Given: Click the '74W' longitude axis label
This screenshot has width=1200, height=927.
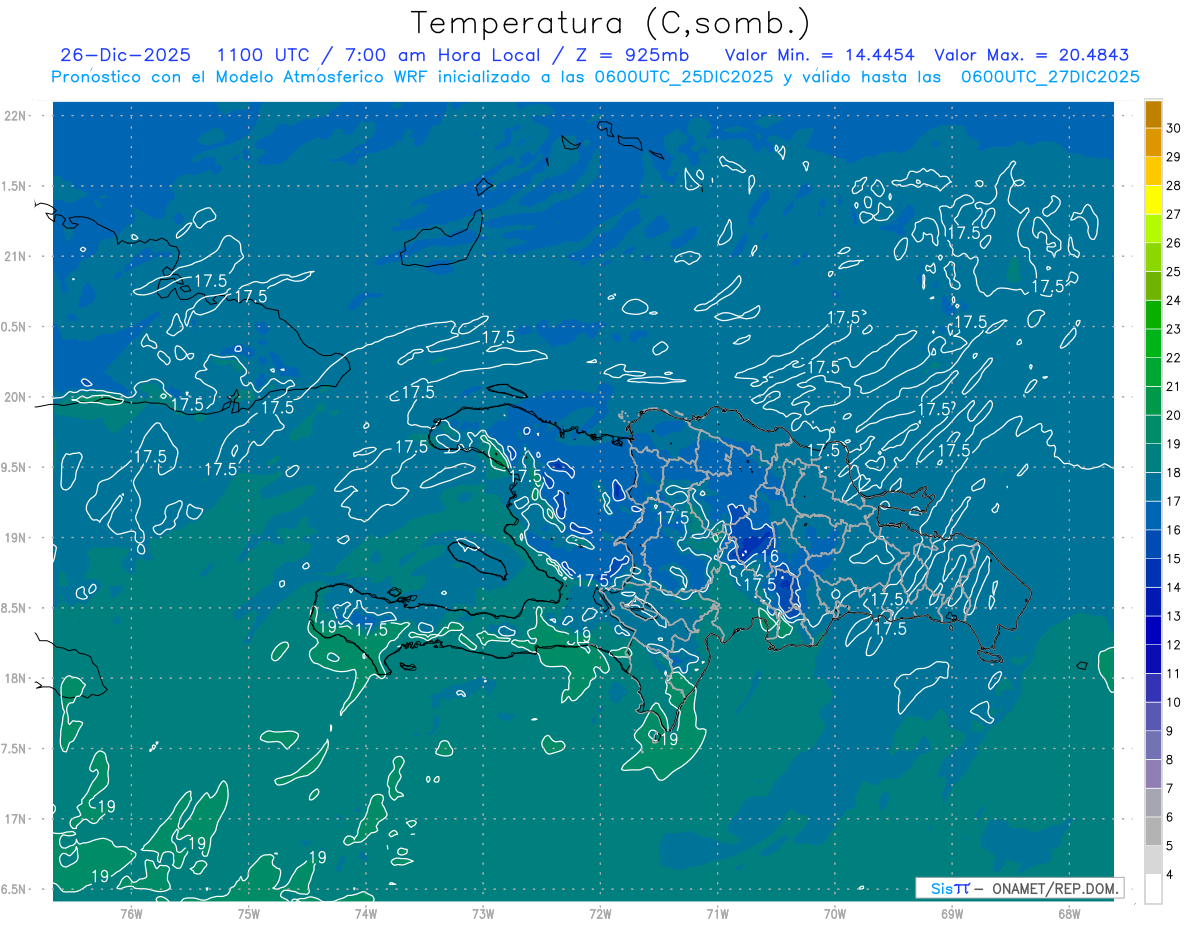Looking at the screenshot, I should click(x=366, y=913).
